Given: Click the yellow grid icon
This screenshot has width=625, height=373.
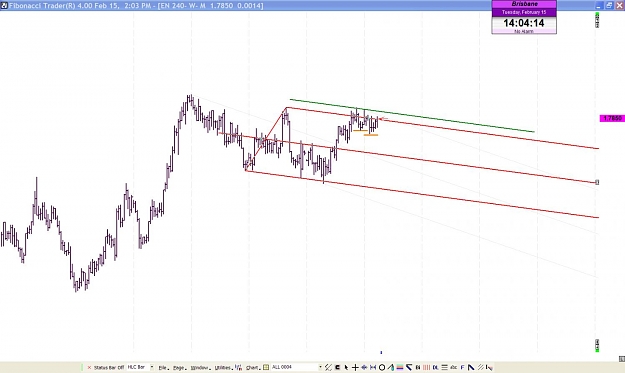Looking at the screenshot, I should point(266,367).
